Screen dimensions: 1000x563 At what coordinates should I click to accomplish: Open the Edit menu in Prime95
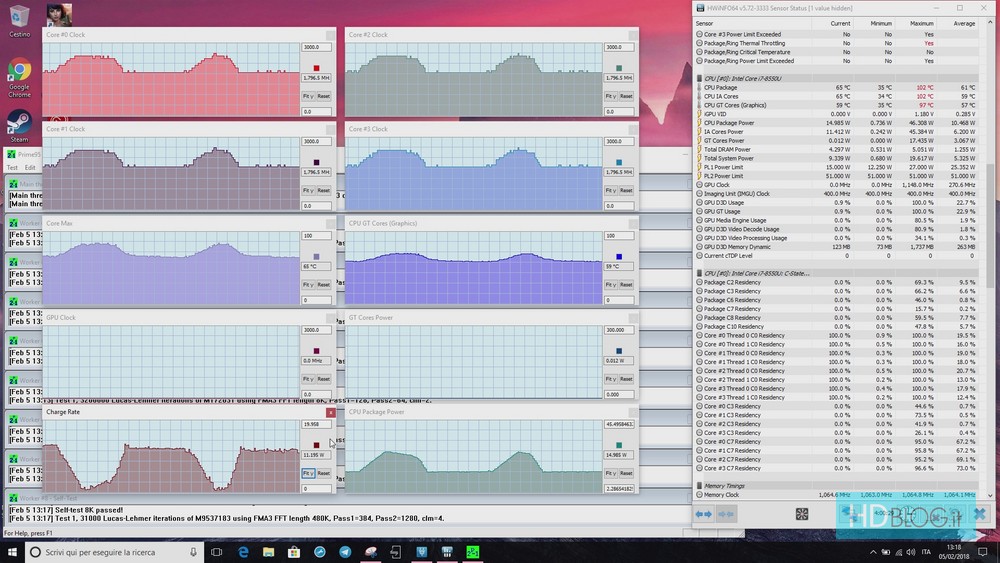pos(30,168)
